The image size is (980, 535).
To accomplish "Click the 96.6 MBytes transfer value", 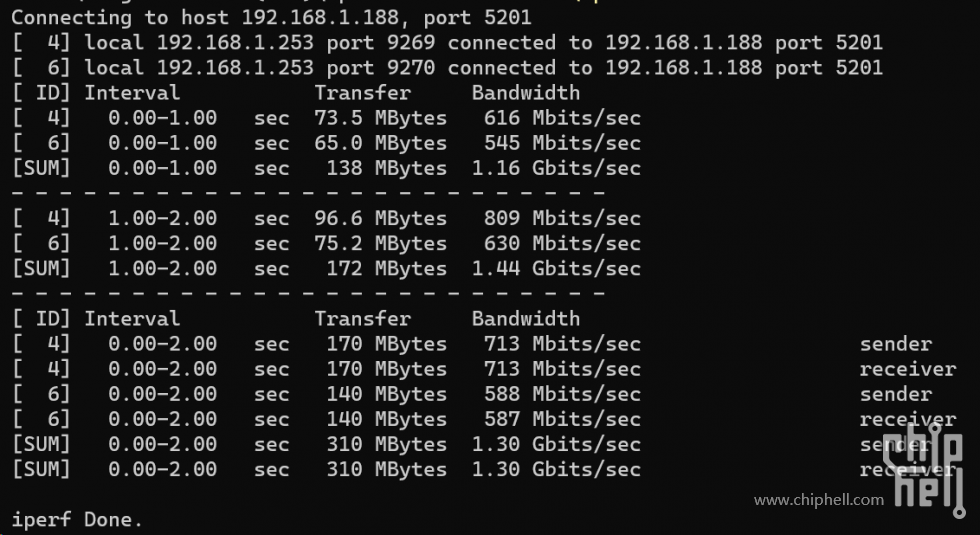I will 381,219.
